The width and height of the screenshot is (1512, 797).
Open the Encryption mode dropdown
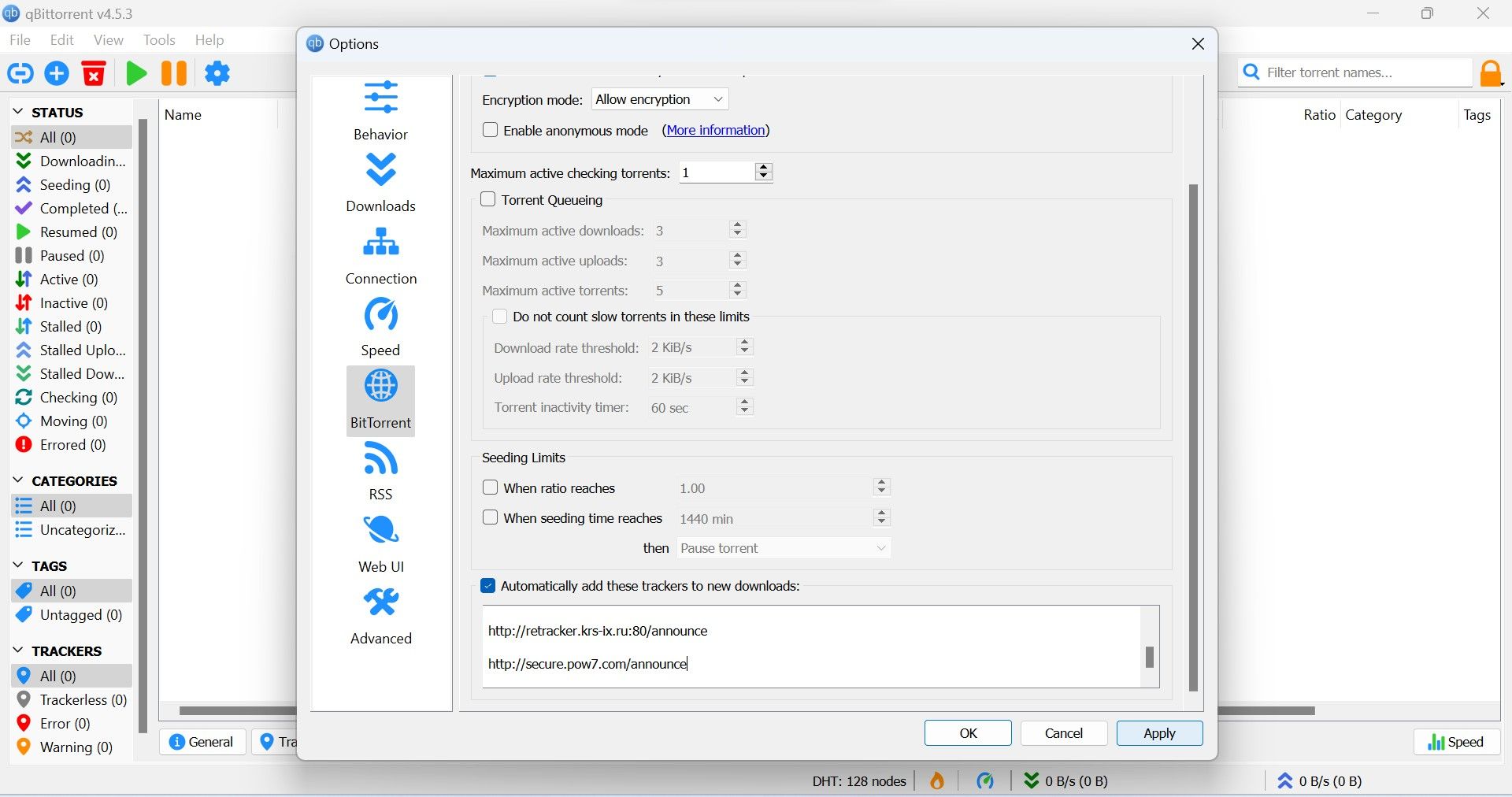pos(660,99)
